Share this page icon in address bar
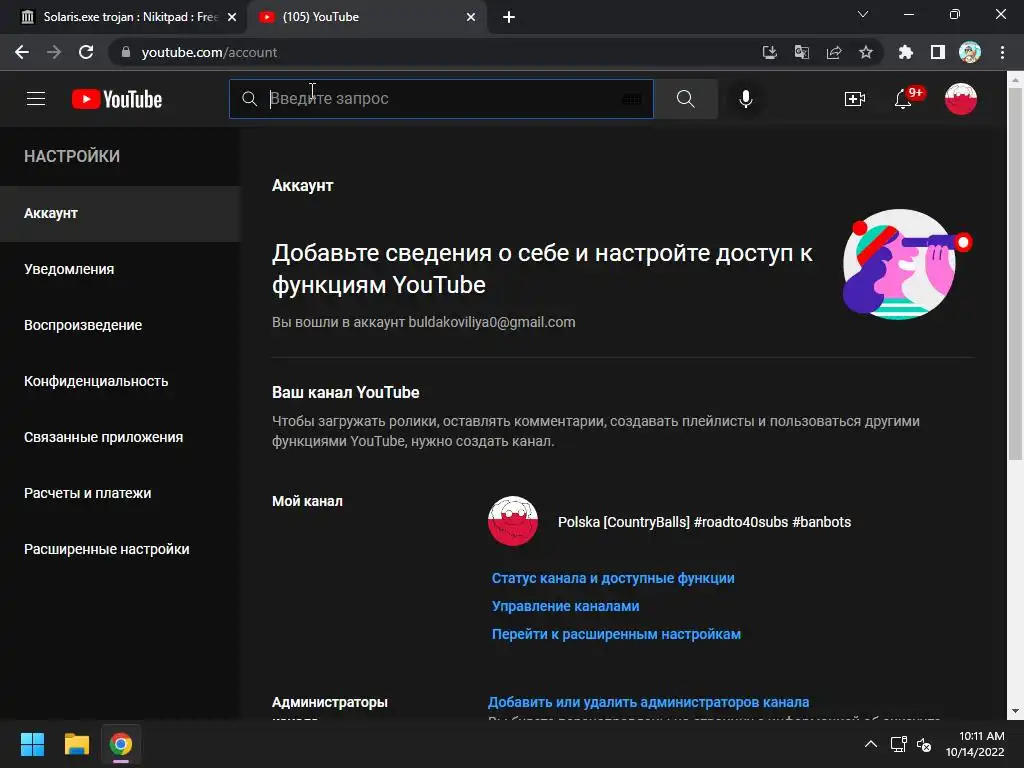1024x768 pixels. click(x=834, y=52)
